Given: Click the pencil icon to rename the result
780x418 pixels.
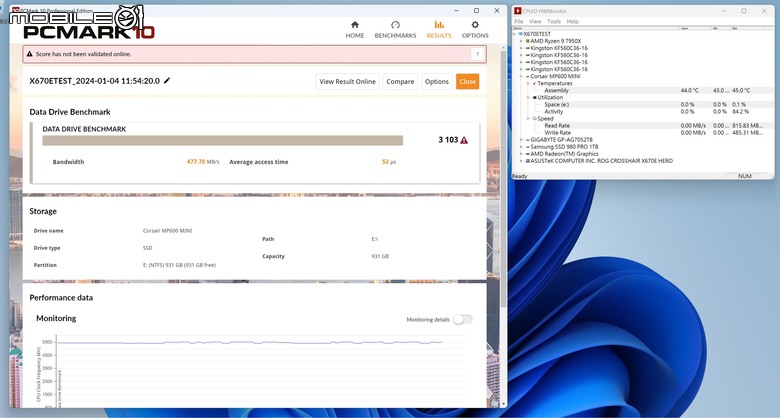Looking at the screenshot, I should point(167,81).
